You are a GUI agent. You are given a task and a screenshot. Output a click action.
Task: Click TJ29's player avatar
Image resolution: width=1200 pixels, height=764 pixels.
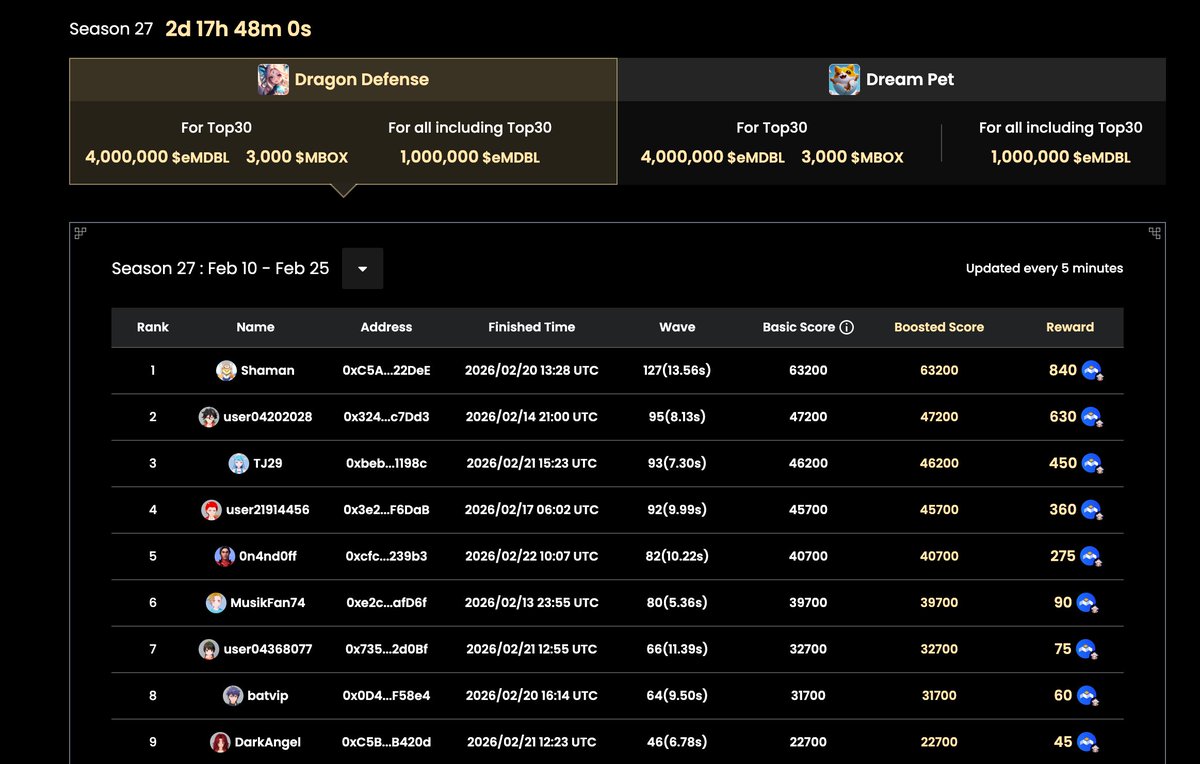238,463
